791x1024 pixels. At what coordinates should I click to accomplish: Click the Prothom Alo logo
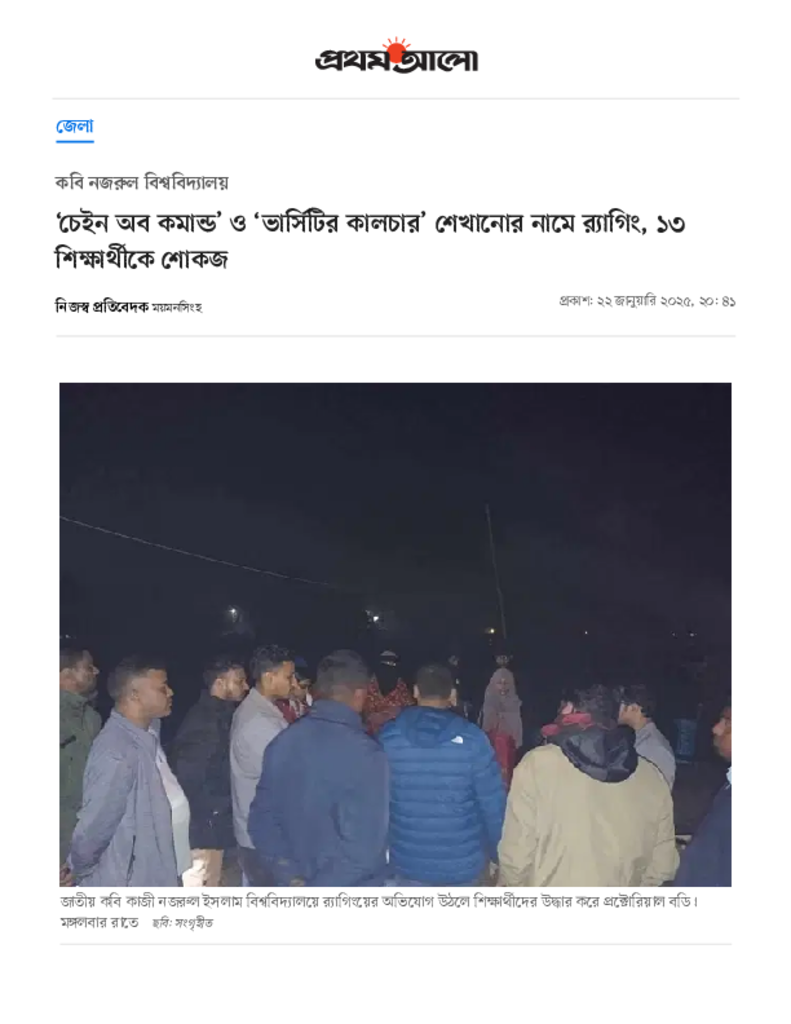[x=396, y=56]
